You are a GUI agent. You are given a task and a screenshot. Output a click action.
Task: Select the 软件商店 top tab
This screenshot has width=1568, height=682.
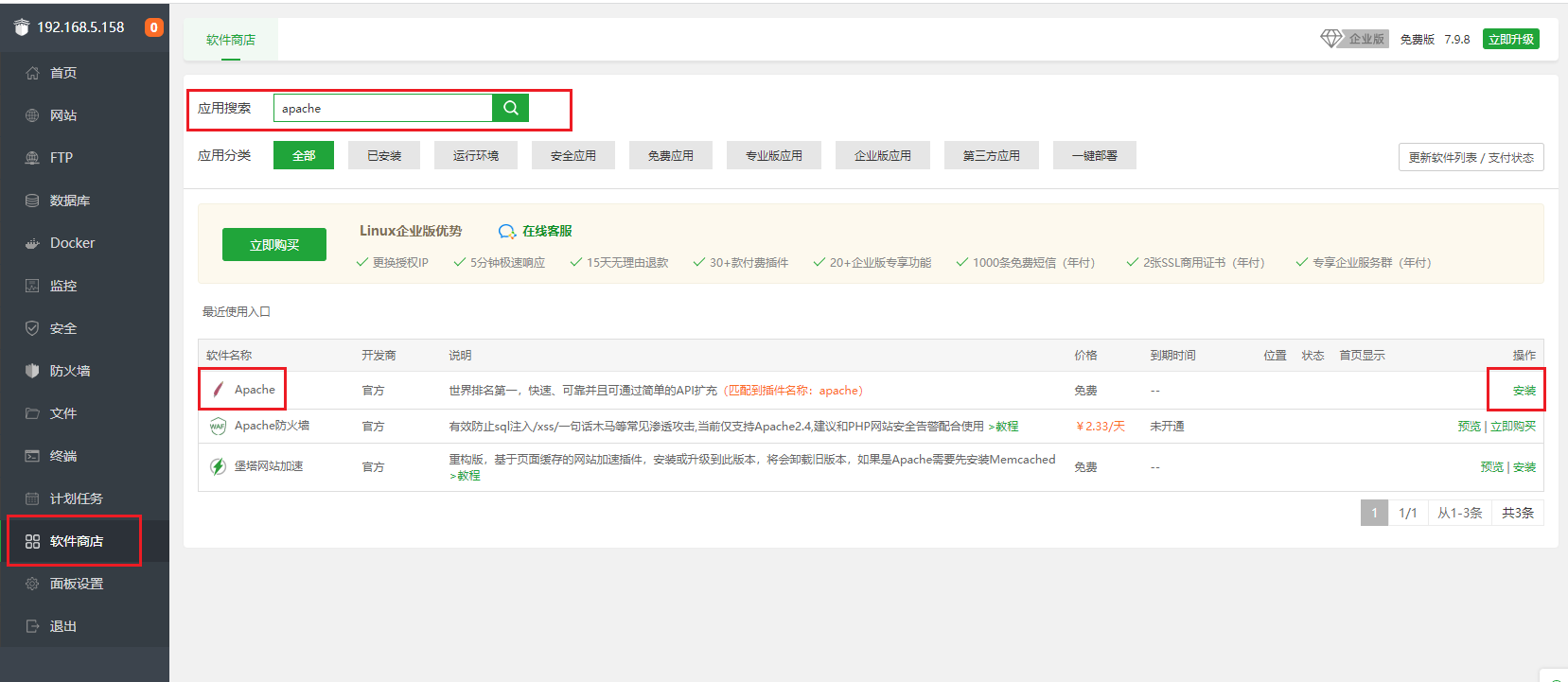pos(231,40)
